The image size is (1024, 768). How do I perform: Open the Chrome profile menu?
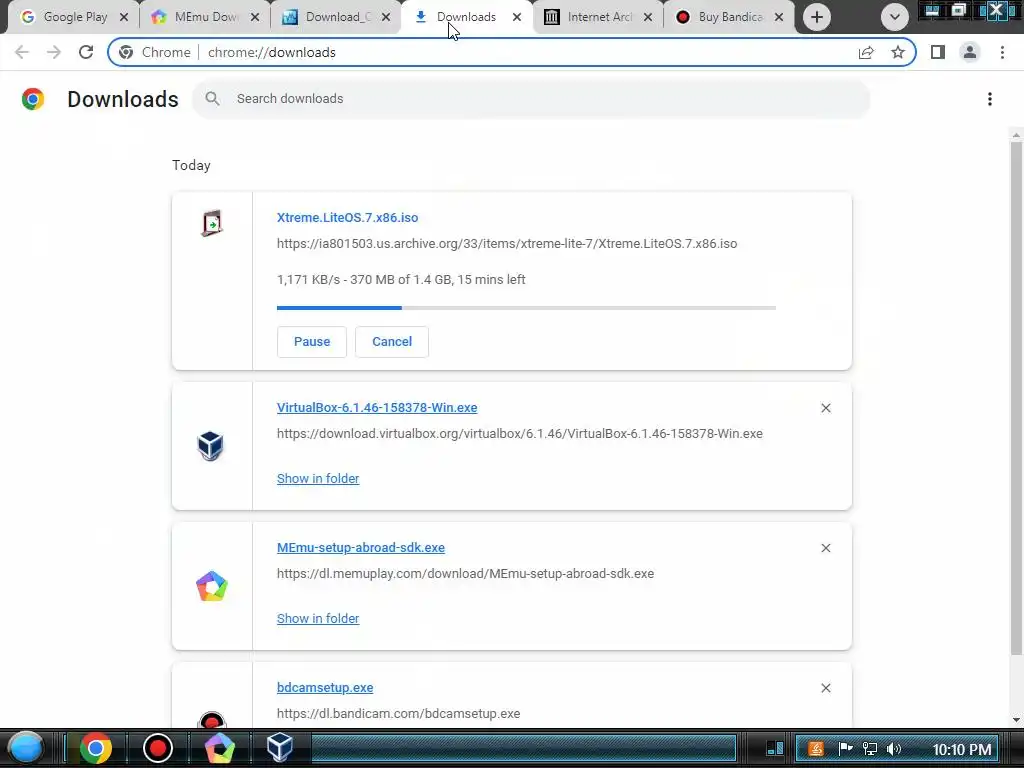pos(970,52)
